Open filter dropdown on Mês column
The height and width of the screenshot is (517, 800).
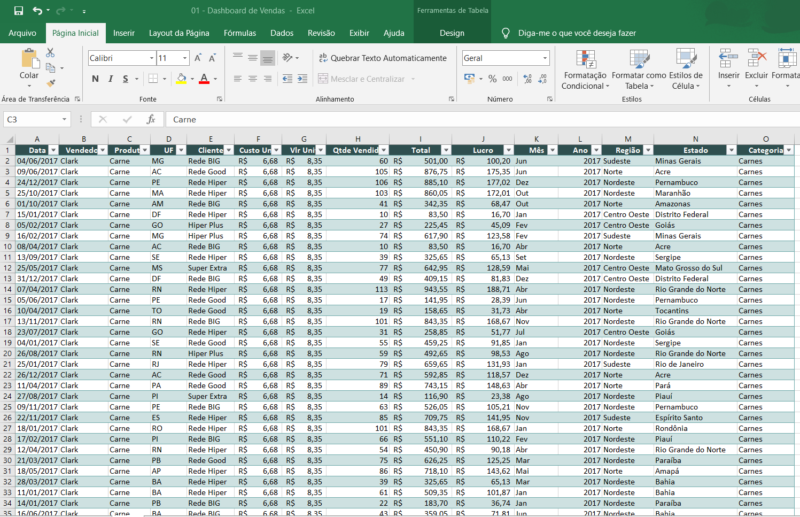553,150
